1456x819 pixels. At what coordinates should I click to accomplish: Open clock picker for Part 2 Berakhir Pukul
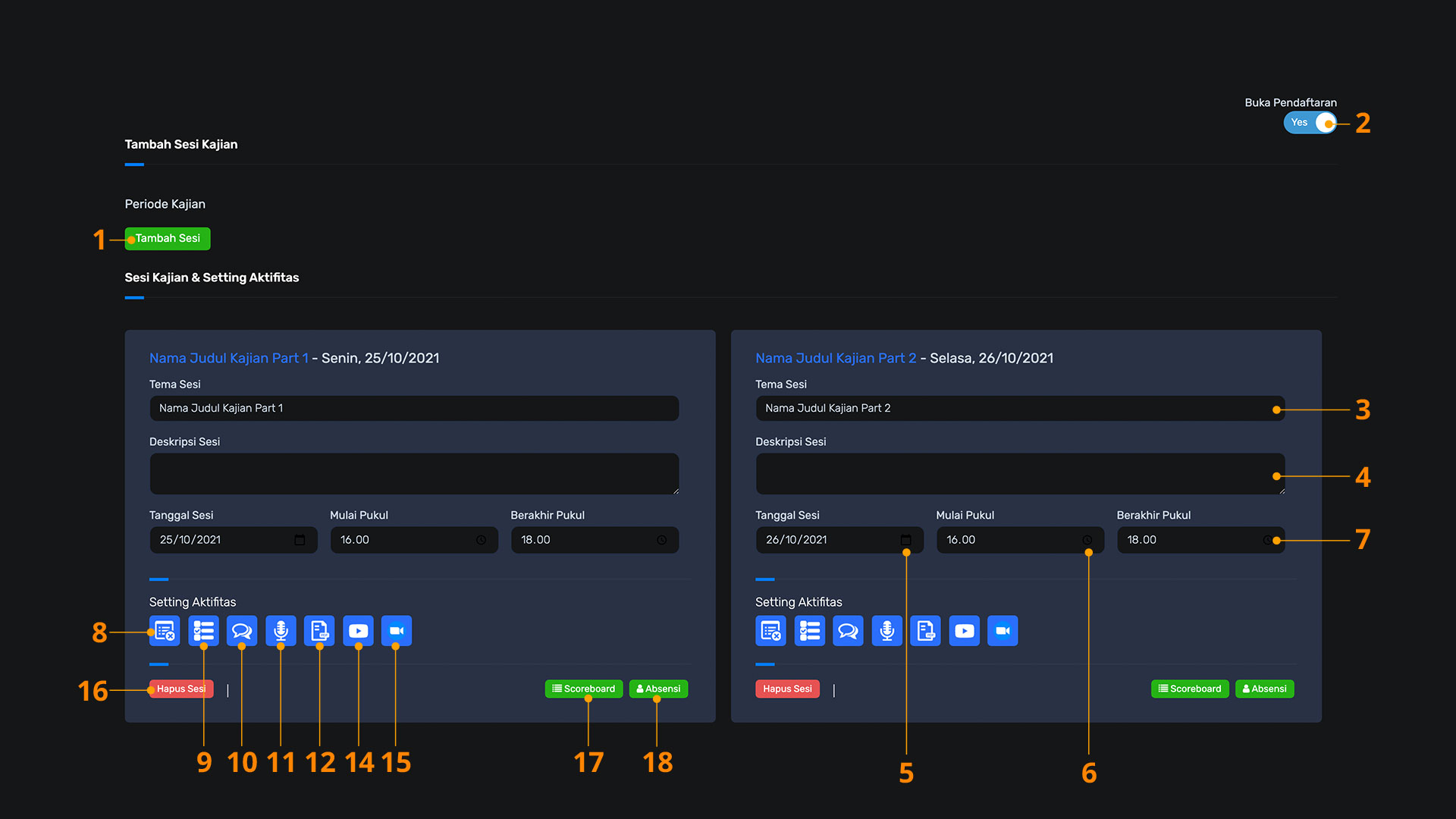tap(1267, 540)
